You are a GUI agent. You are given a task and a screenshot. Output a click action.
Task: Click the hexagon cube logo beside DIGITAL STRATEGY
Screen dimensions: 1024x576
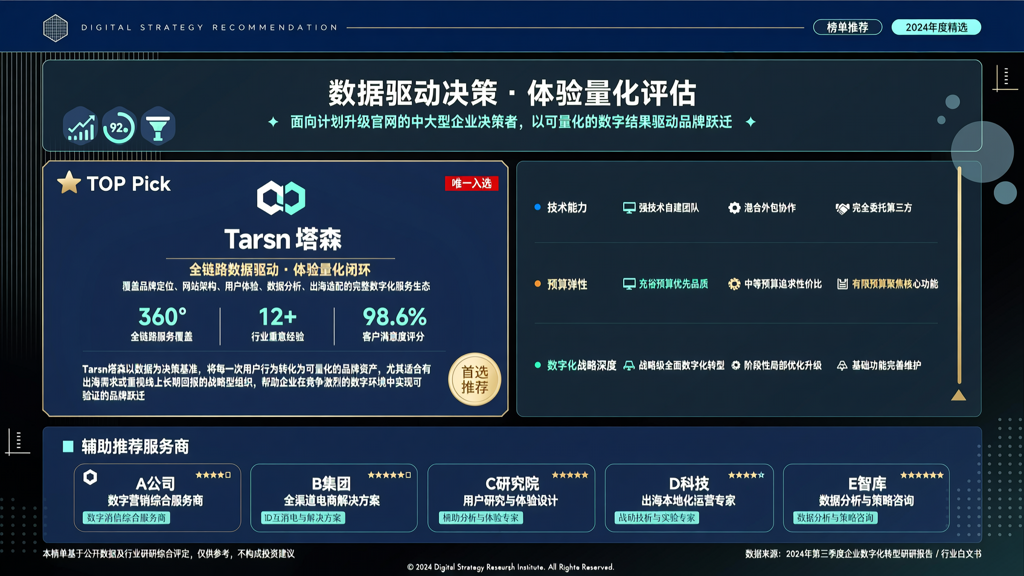pyautogui.click(x=56, y=28)
